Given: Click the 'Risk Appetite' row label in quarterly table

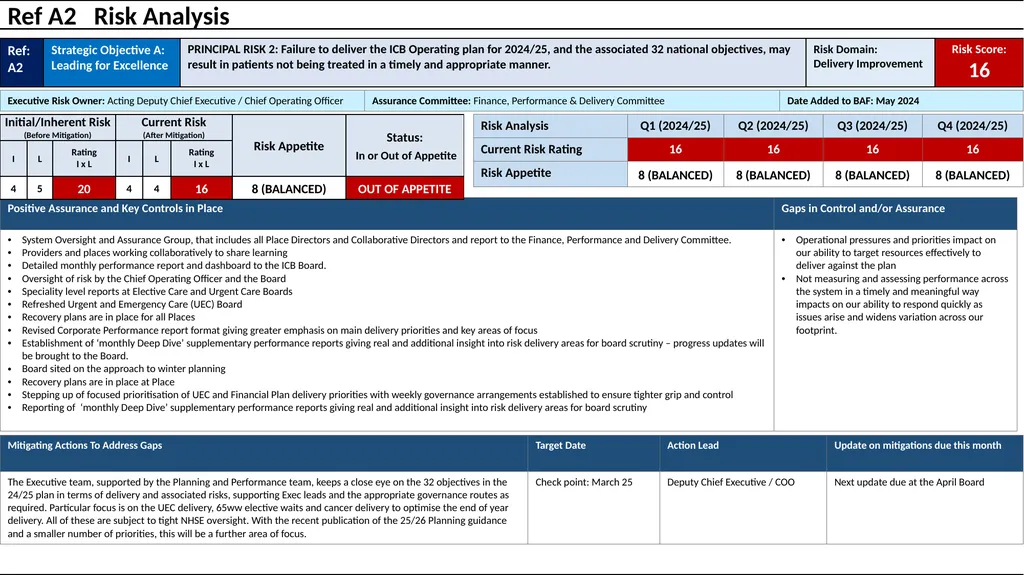Looking at the screenshot, I should (551, 173).
